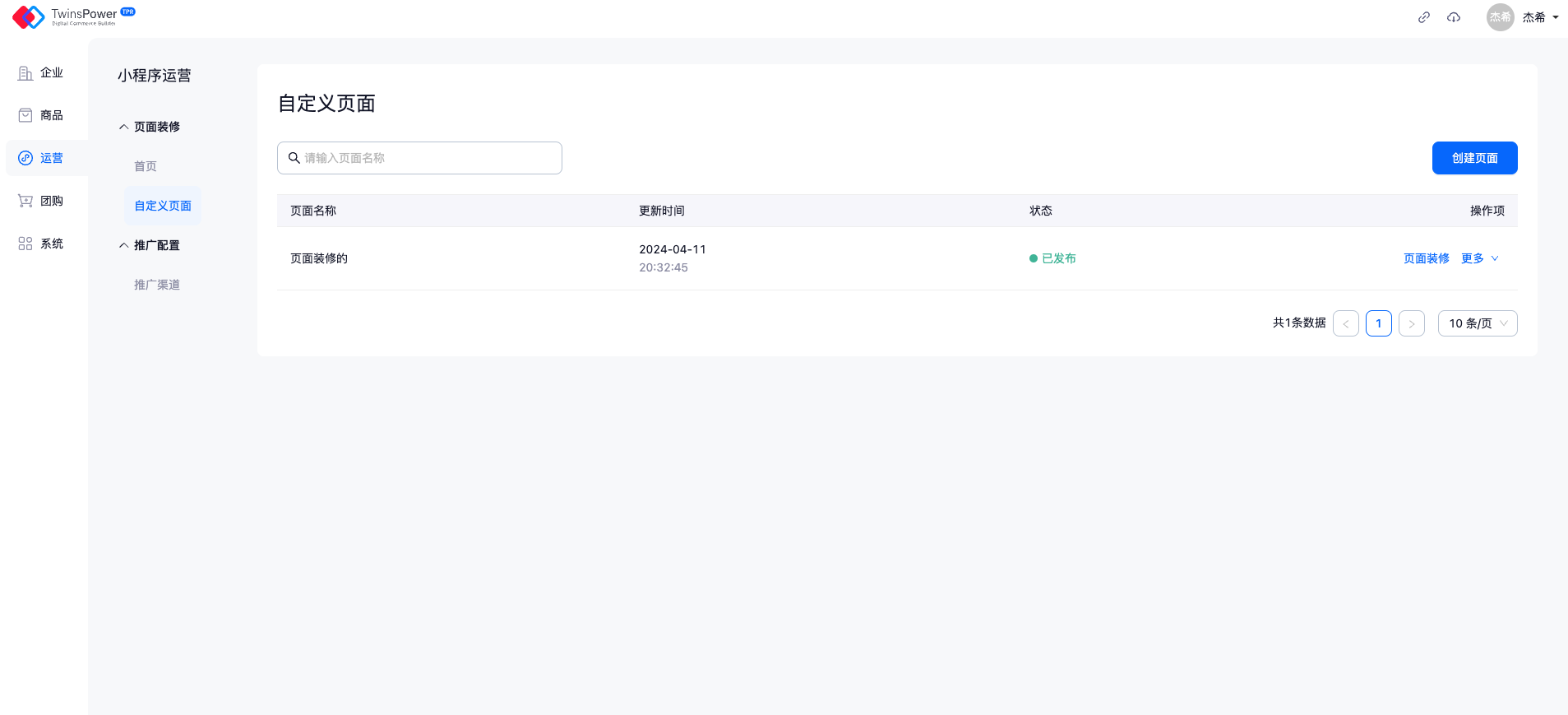Open the 10 条/页 page size dropdown
Screen dimensions: 1568x715
(x=1477, y=323)
